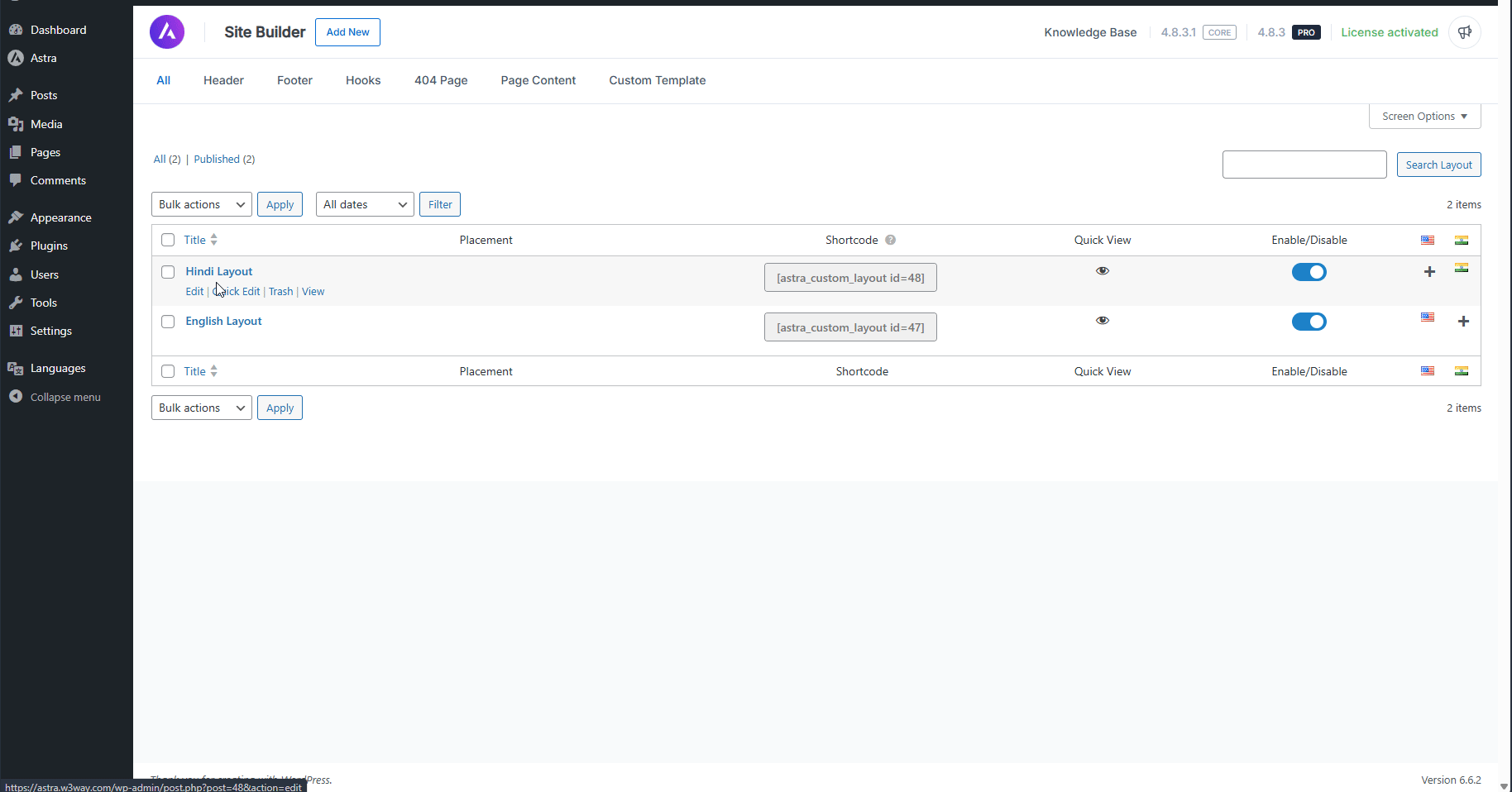Image resolution: width=1512 pixels, height=792 pixels.
Task: Check the Hindi Layout row checkbox
Action: (x=168, y=272)
